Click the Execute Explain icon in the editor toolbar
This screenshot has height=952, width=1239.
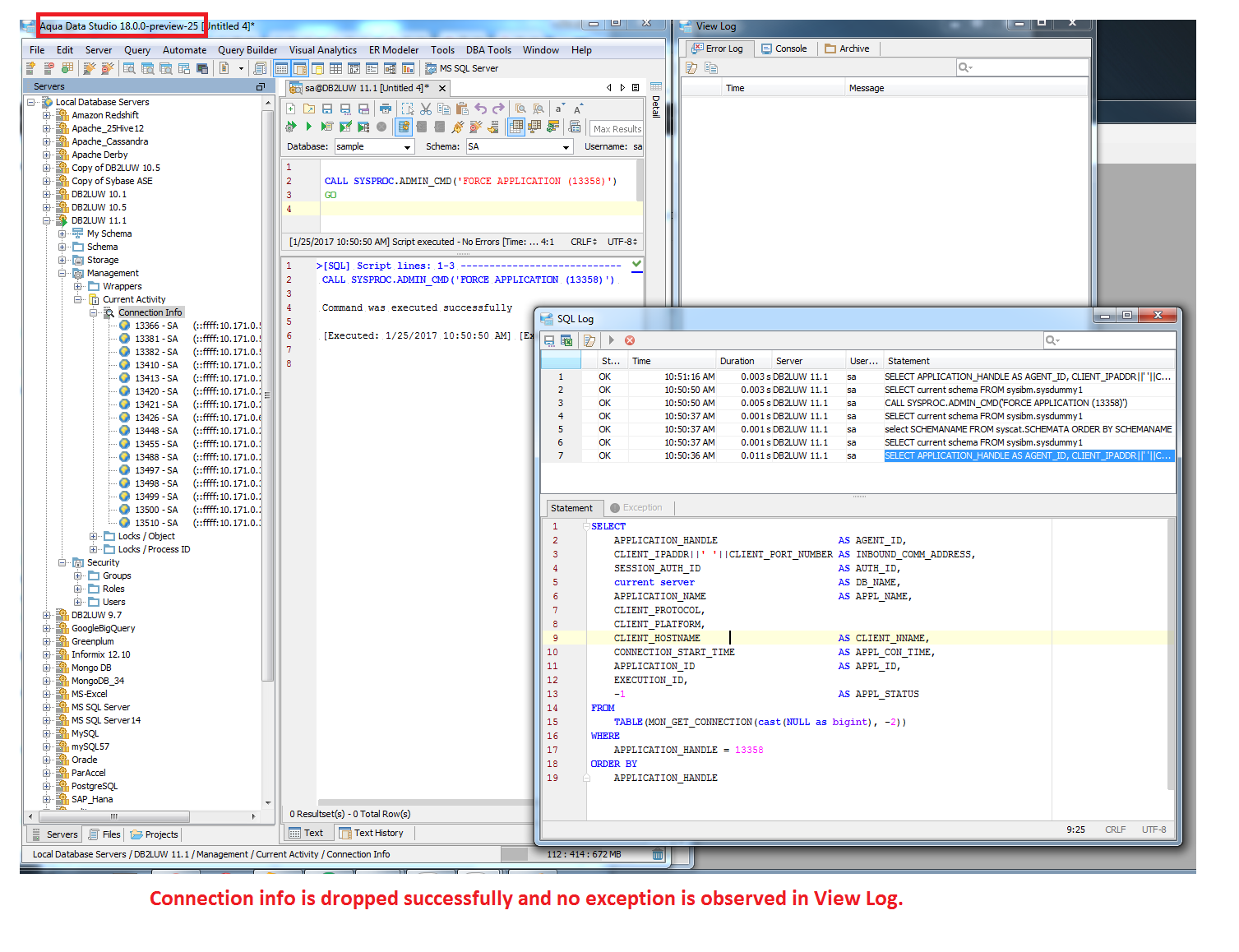[363, 127]
